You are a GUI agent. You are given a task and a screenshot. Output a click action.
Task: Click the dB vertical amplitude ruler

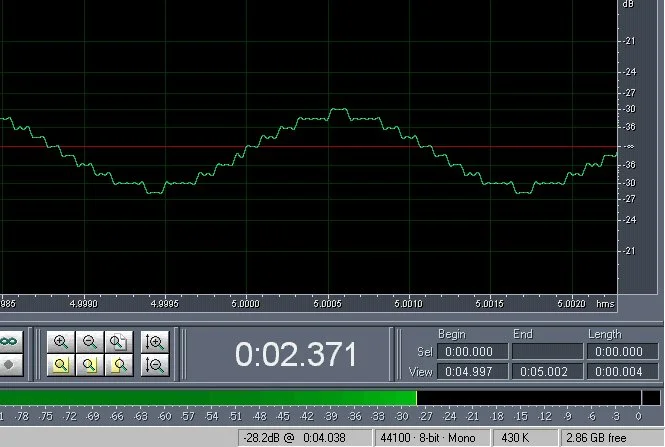click(x=630, y=150)
